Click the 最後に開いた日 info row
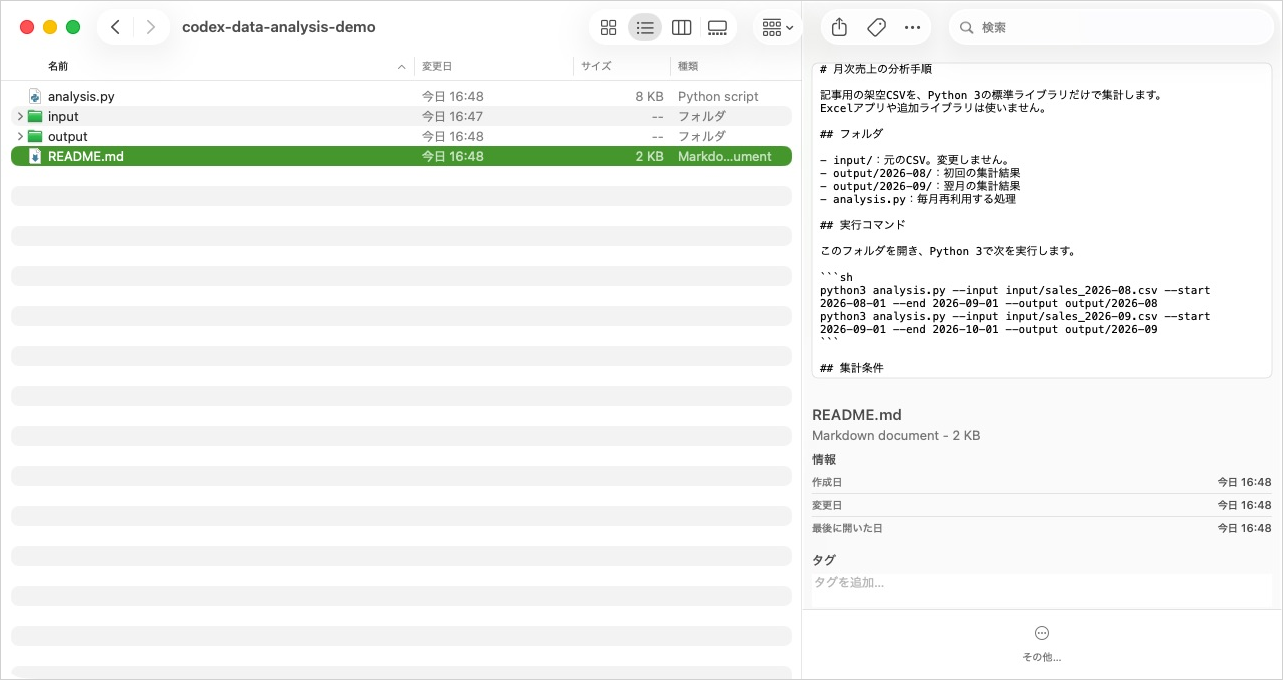The height and width of the screenshot is (680, 1283). click(x=1042, y=528)
